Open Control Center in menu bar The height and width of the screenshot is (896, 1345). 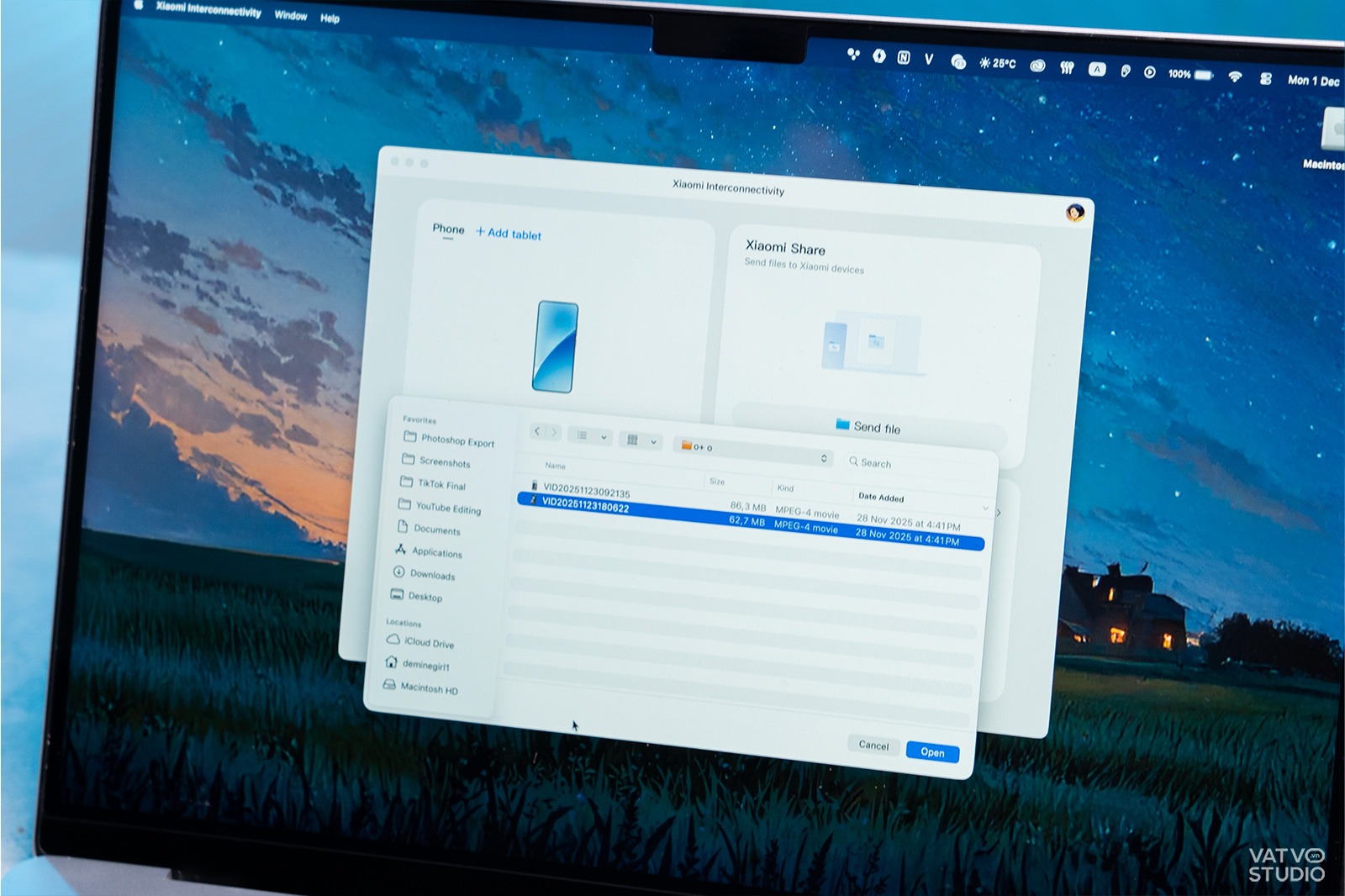[x=1265, y=78]
